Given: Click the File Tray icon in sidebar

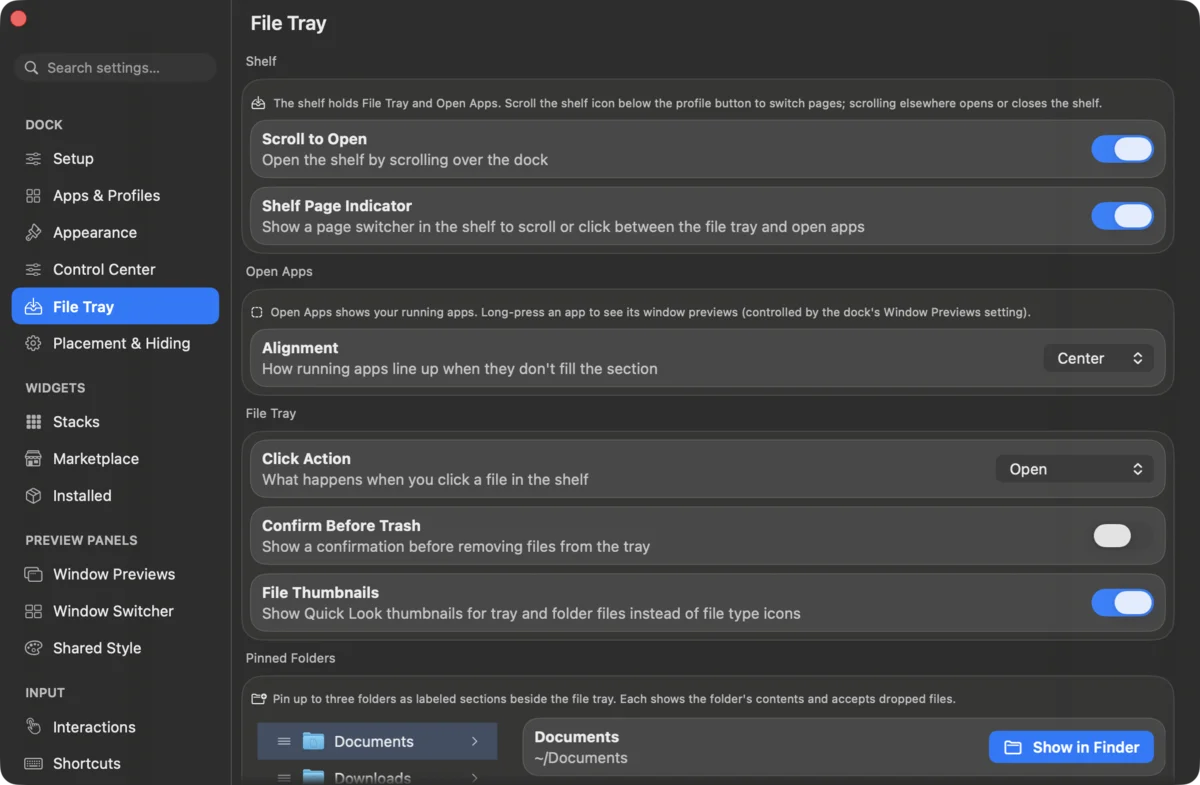Looking at the screenshot, I should (34, 307).
